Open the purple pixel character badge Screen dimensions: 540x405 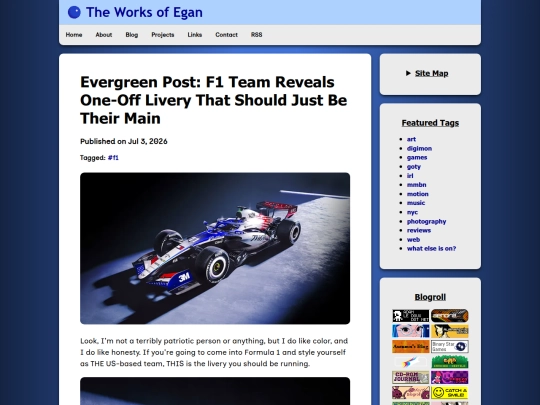click(x=450, y=377)
